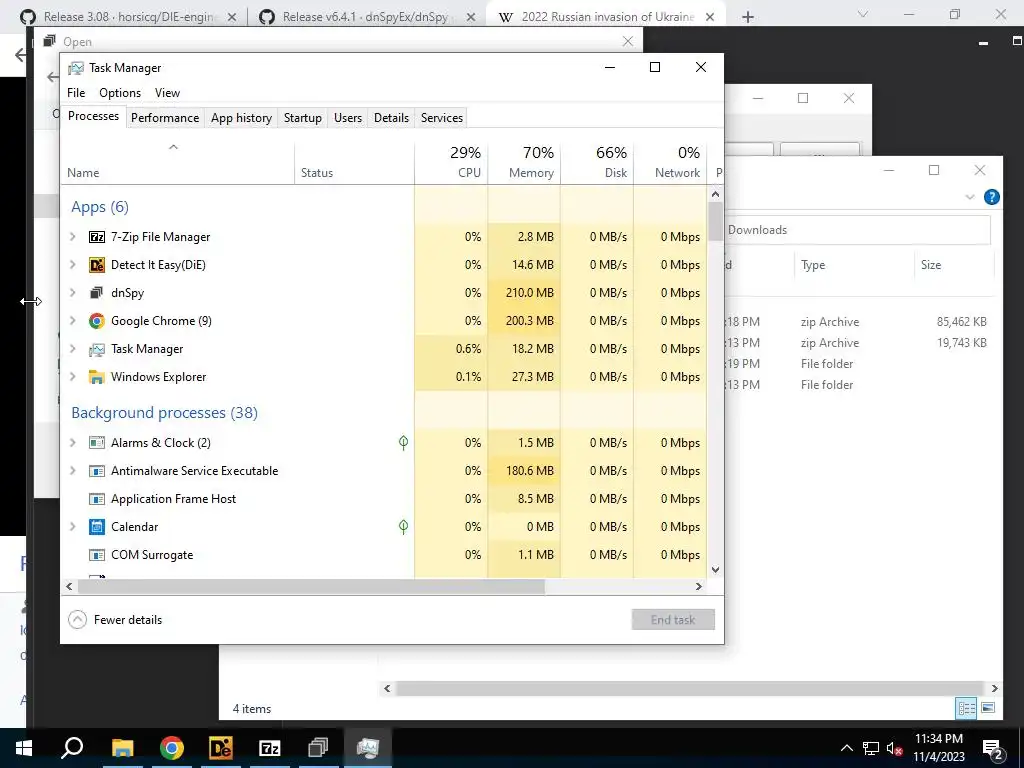Click the Task Manager taskbar icon
Screen dimensions: 1024x768
(x=367, y=748)
